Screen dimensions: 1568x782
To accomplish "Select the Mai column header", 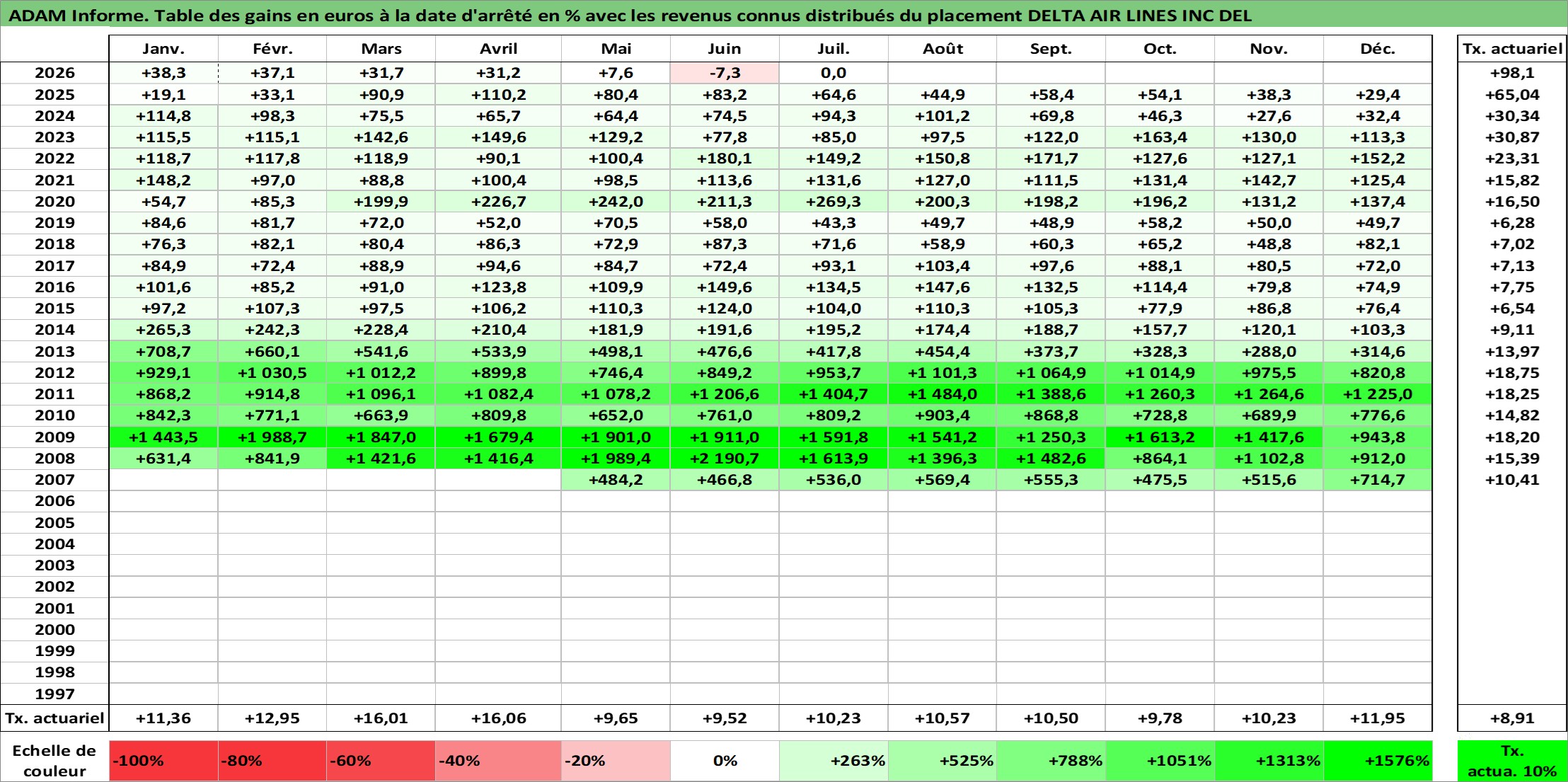I will (616, 49).
